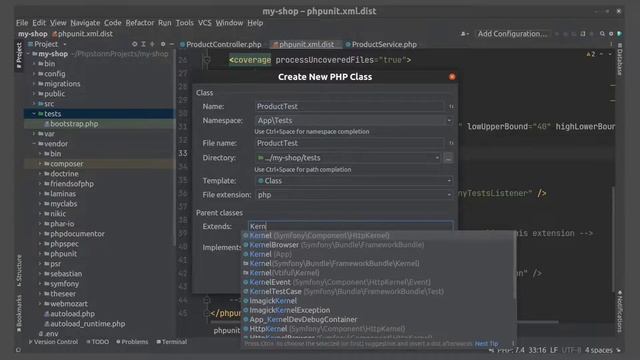Open the VCS menu
The height and width of the screenshot is (360, 640).
[204, 23]
